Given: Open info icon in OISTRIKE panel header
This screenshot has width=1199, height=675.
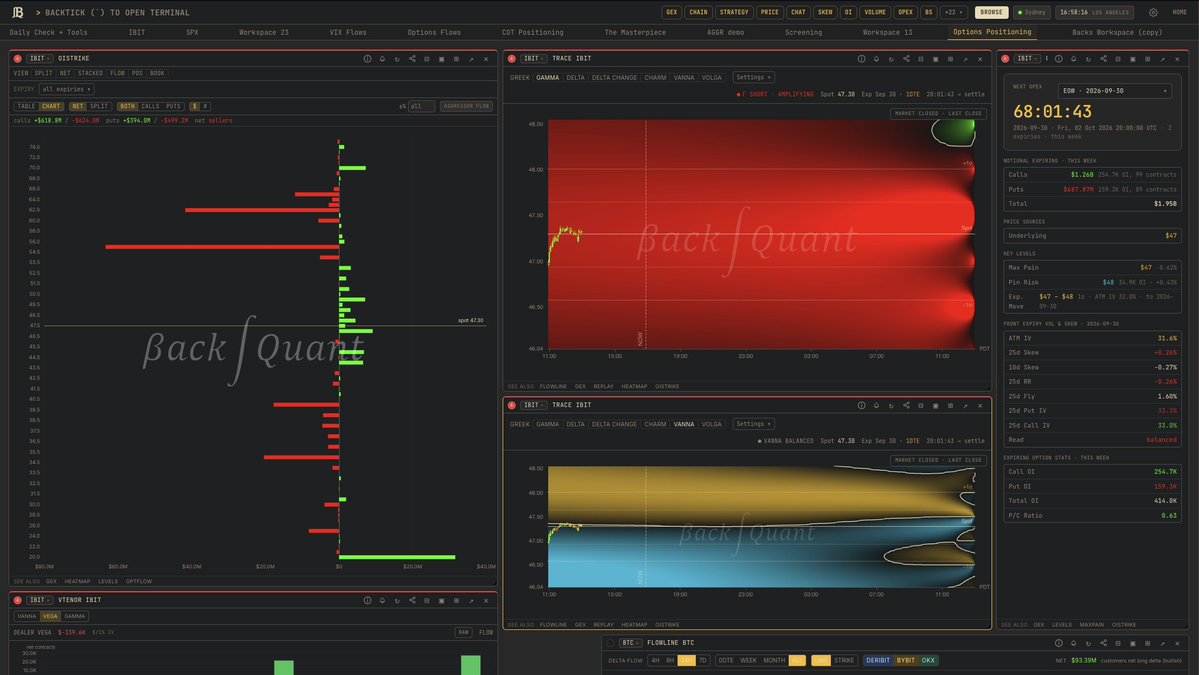Looking at the screenshot, I should pos(367,59).
